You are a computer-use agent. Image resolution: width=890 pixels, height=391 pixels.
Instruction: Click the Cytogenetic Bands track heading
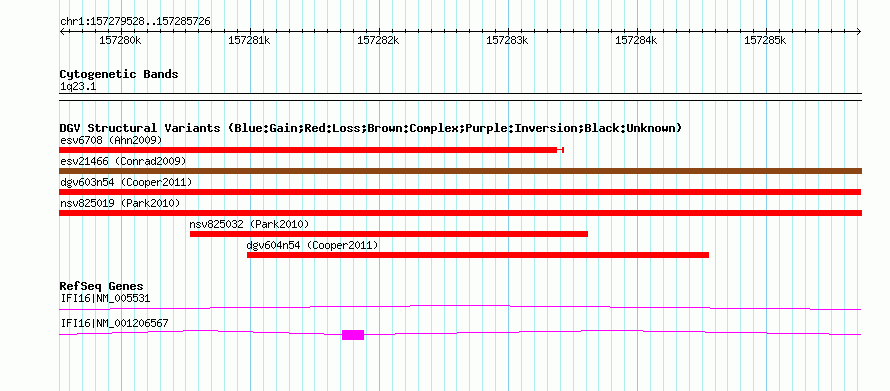tap(119, 74)
